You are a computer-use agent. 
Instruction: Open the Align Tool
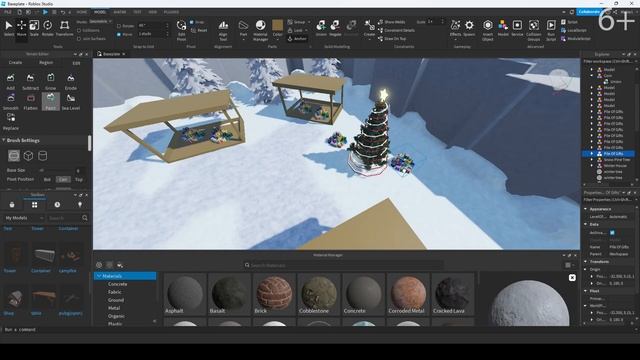pos(223,30)
